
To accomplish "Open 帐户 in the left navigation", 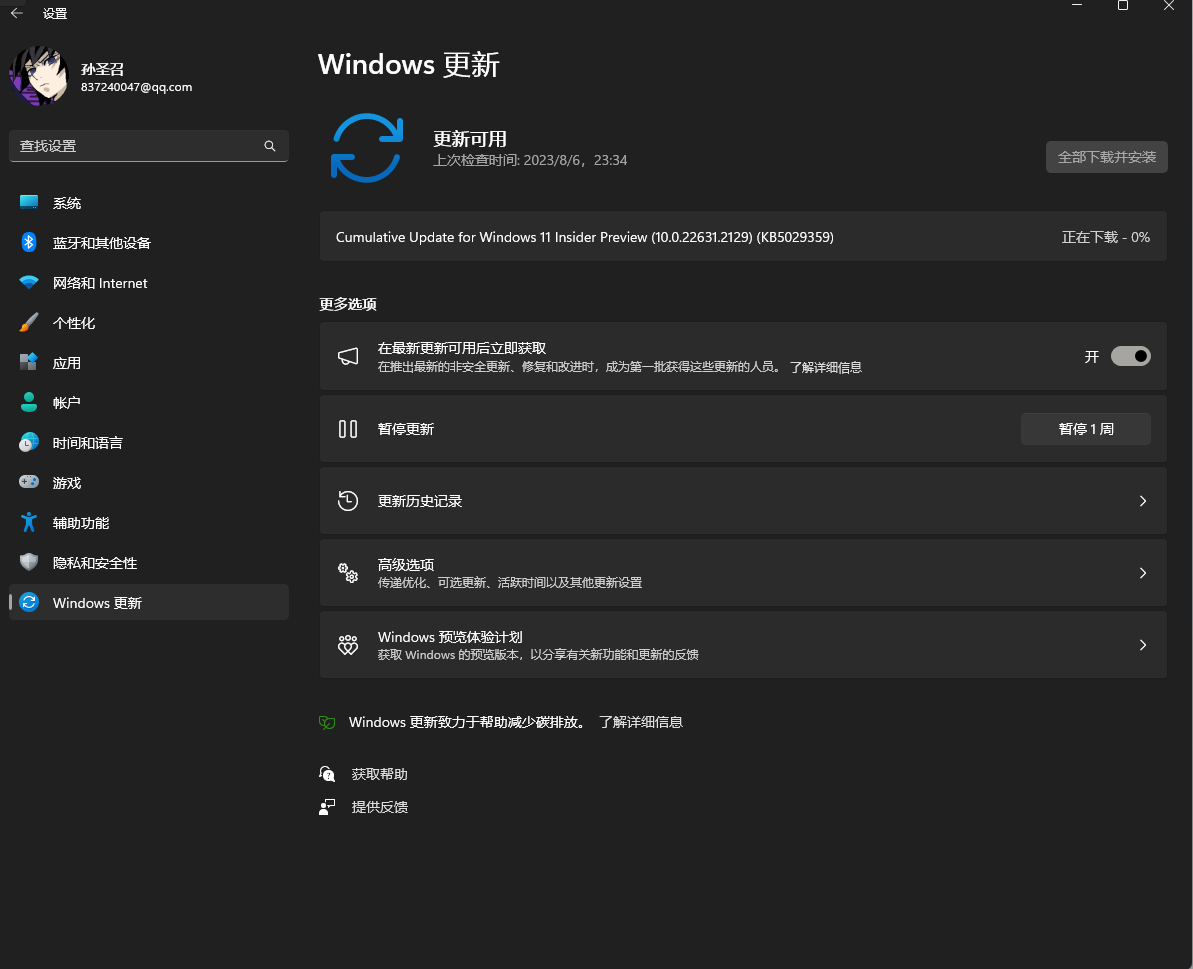I will click(x=67, y=402).
